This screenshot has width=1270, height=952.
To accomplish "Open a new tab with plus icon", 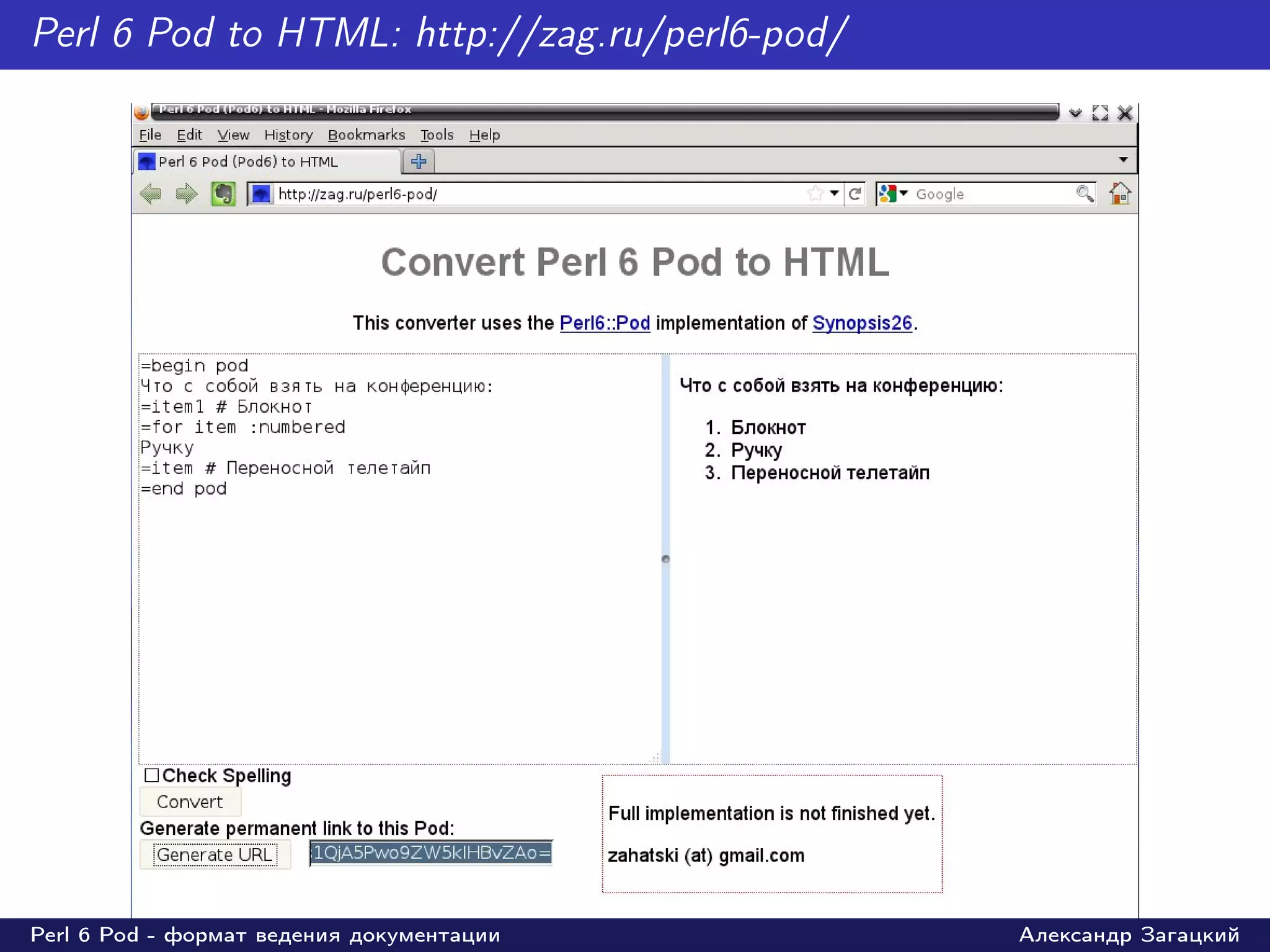I will click(419, 161).
